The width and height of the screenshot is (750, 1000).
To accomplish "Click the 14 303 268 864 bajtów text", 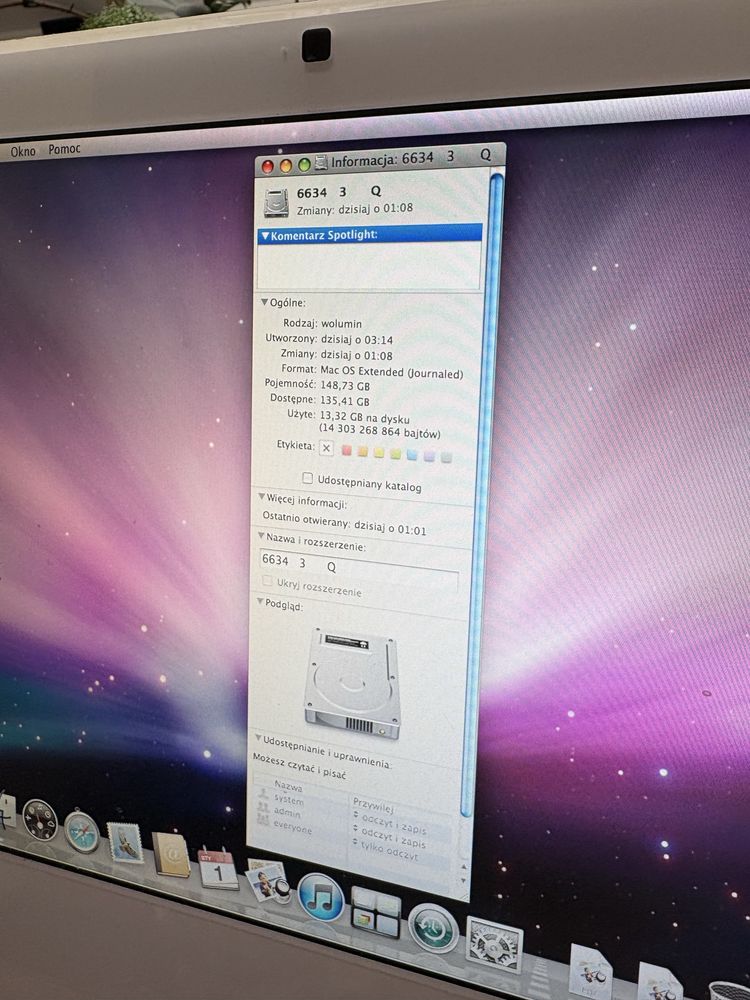I will click(x=379, y=432).
